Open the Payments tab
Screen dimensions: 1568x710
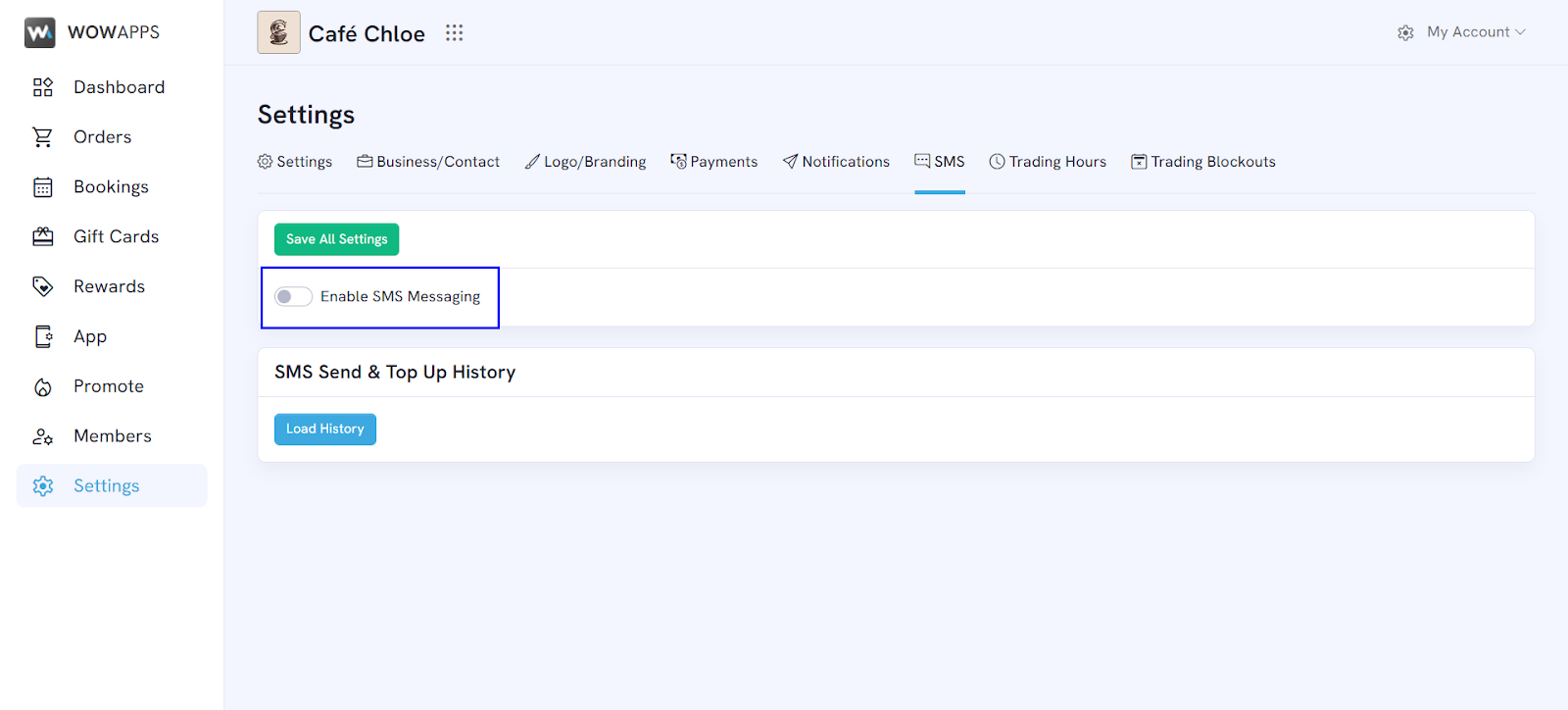pos(713,162)
